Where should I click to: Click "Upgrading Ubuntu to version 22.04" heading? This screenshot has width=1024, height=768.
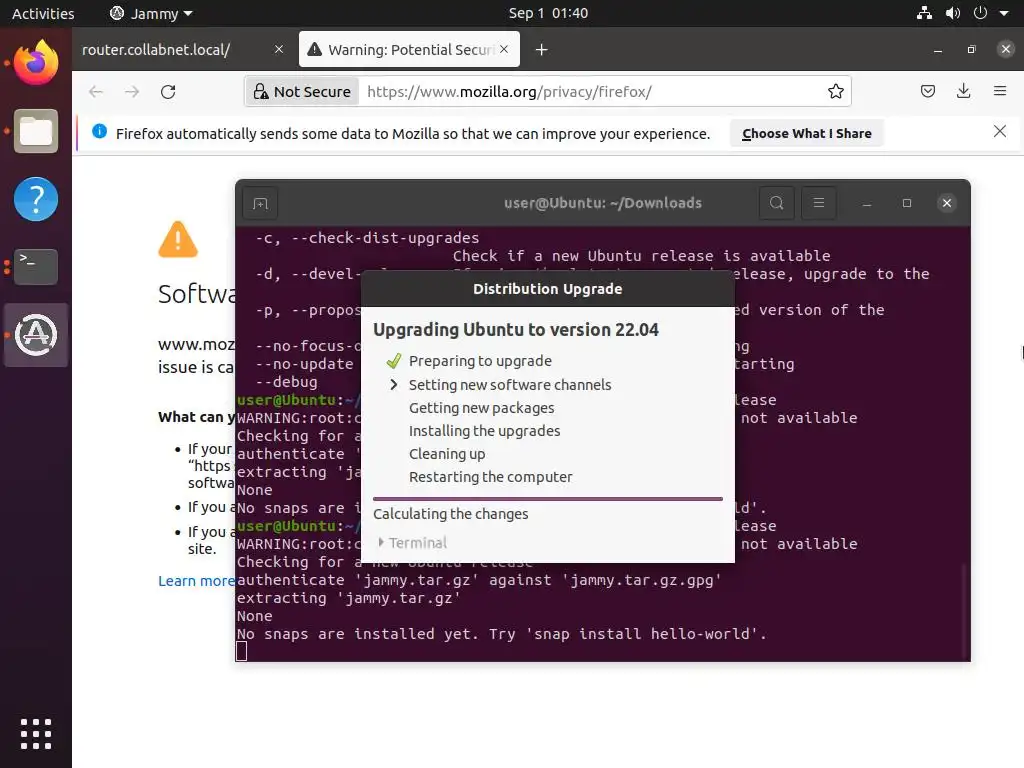pos(516,330)
